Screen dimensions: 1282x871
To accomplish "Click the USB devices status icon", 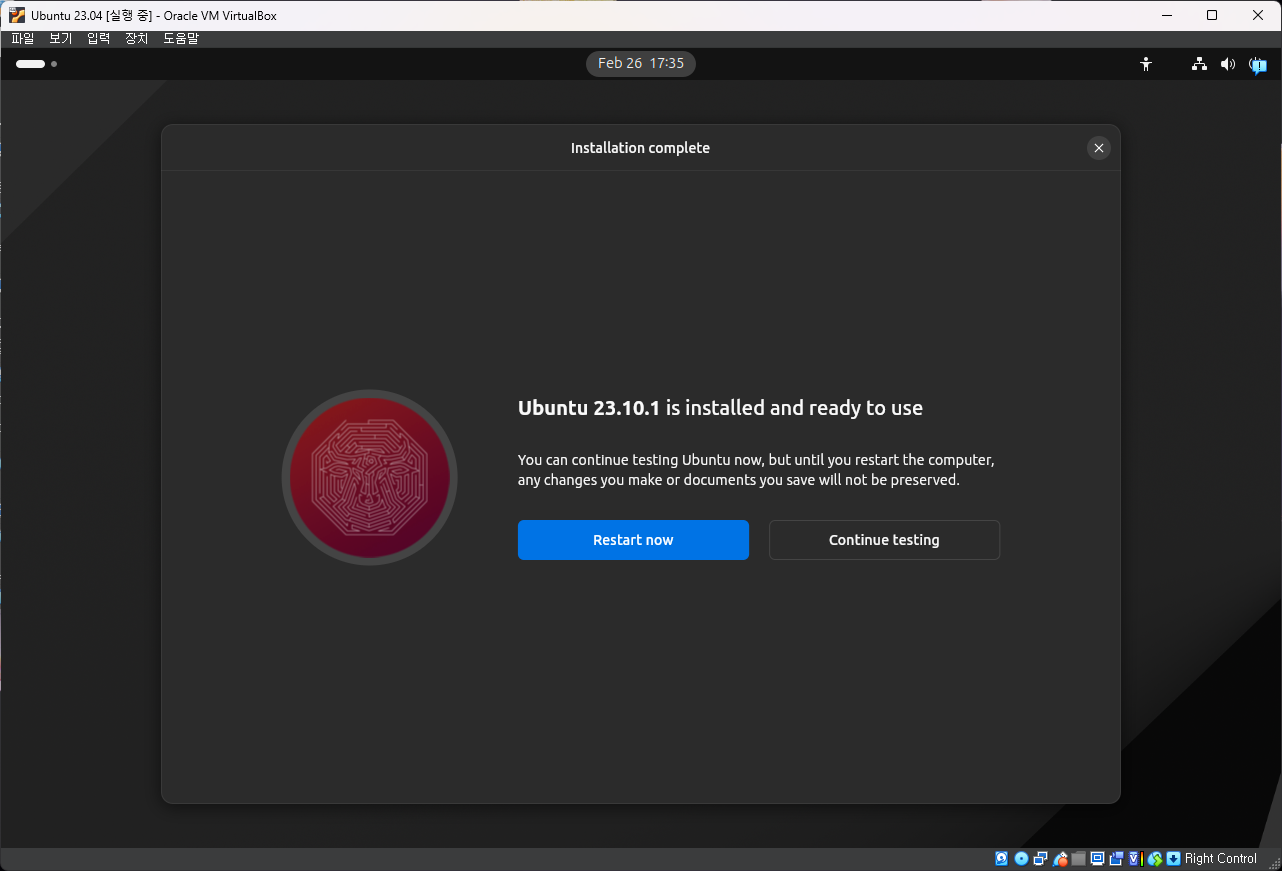I will pyautogui.click(x=1060, y=859).
